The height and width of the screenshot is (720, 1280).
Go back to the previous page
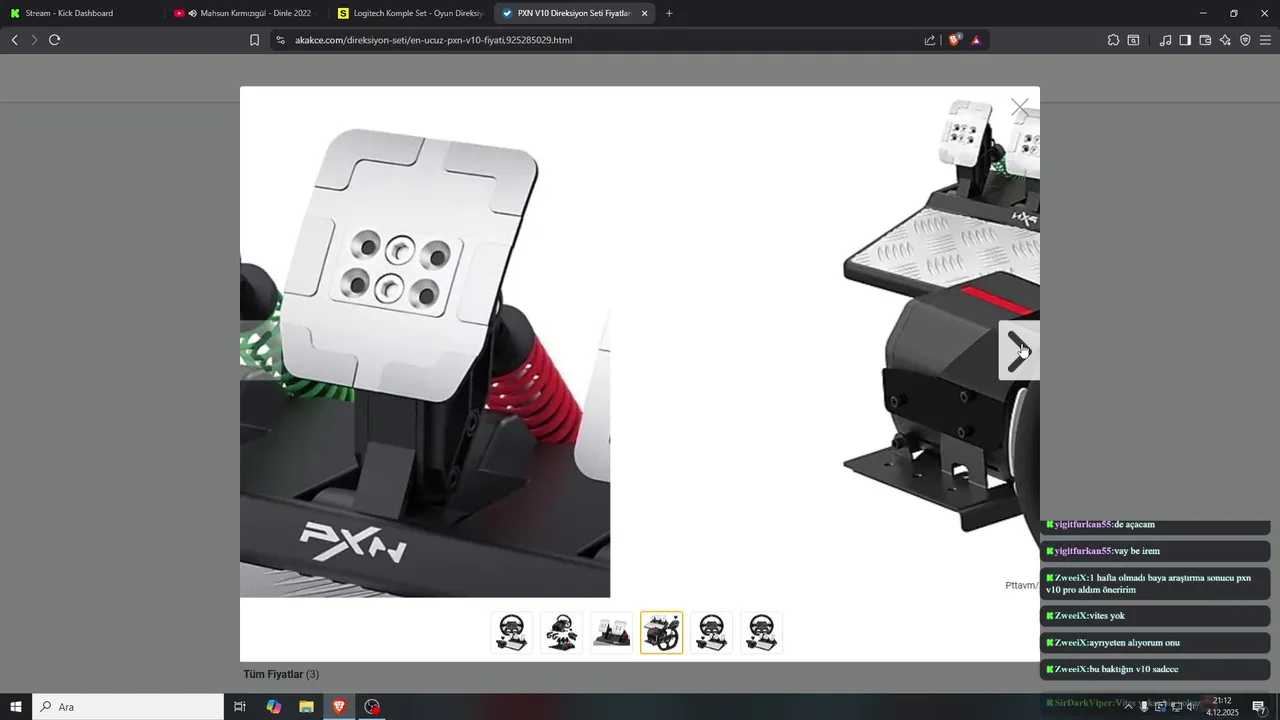[14, 40]
